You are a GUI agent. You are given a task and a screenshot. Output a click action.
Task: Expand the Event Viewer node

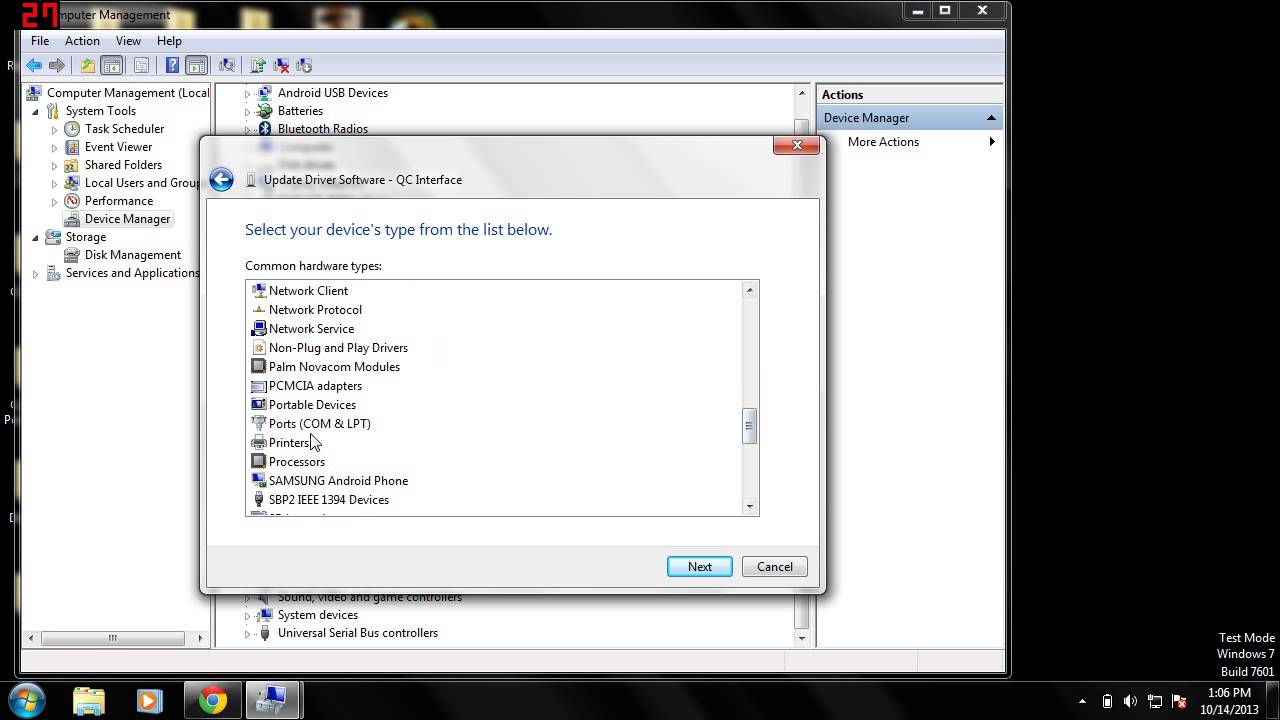click(x=55, y=148)
